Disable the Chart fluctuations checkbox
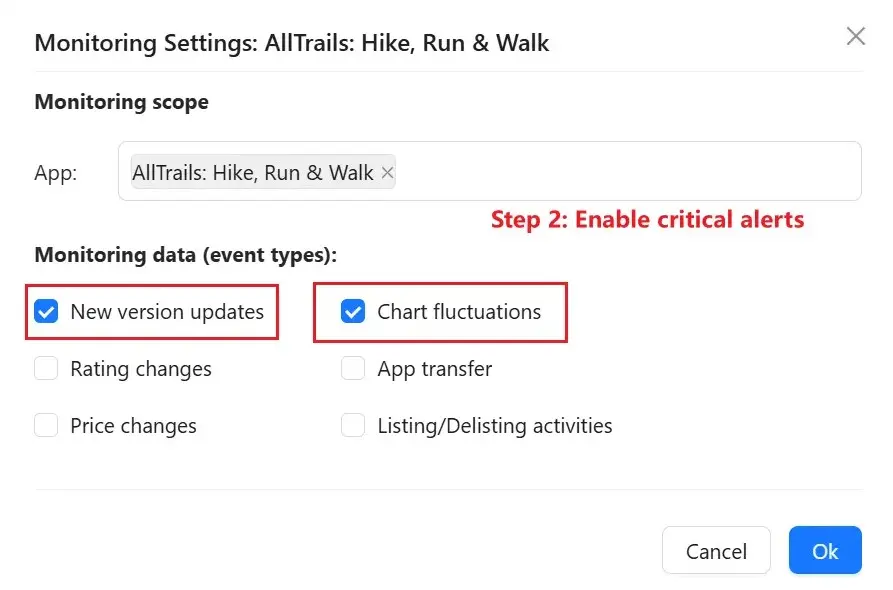The height and width of the screenshot is (590, 893). pos(353,312)
